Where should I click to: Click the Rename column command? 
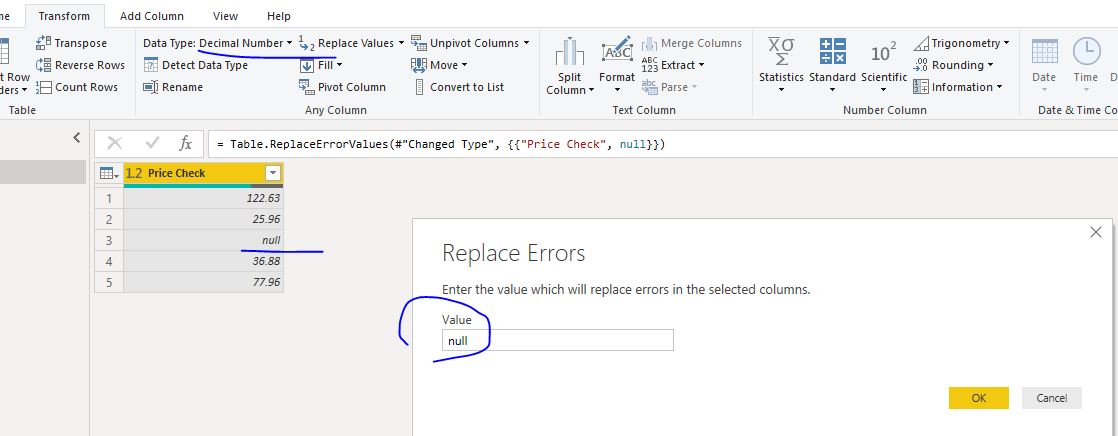(x=173, y=87)
